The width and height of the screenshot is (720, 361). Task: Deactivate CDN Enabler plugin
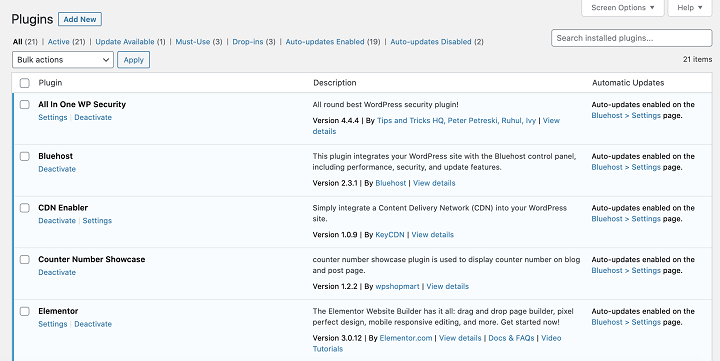[57, 221]
